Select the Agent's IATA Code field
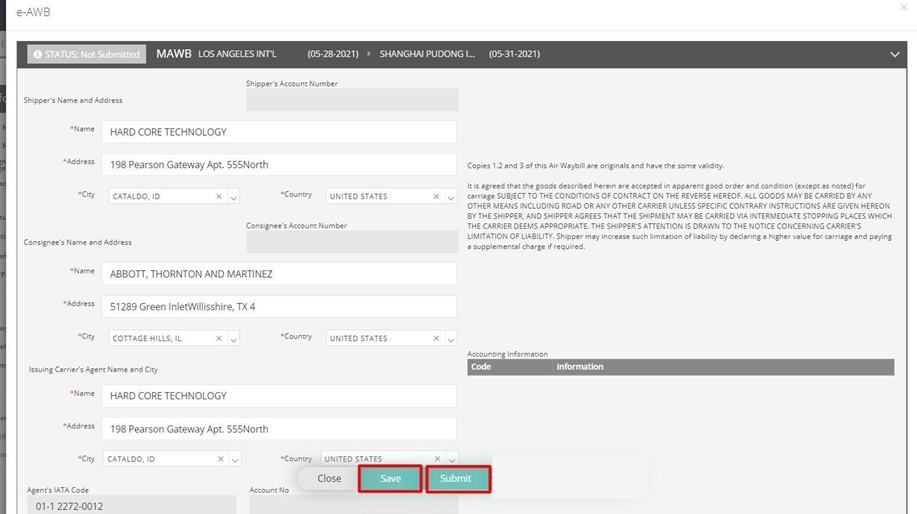 click(131, 506)
